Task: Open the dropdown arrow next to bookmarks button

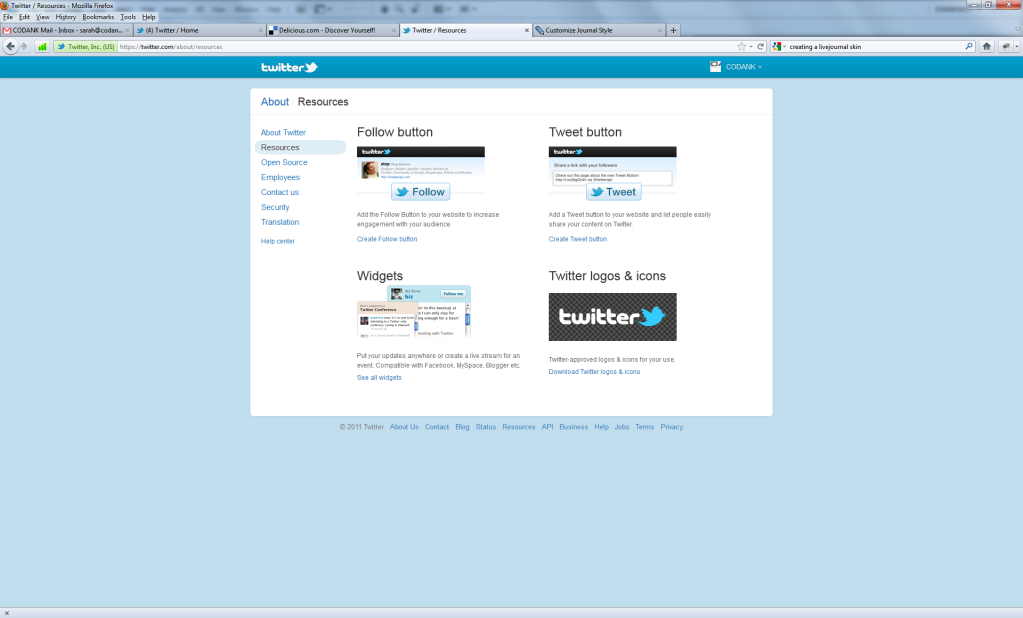Action: click(1016, 46)
